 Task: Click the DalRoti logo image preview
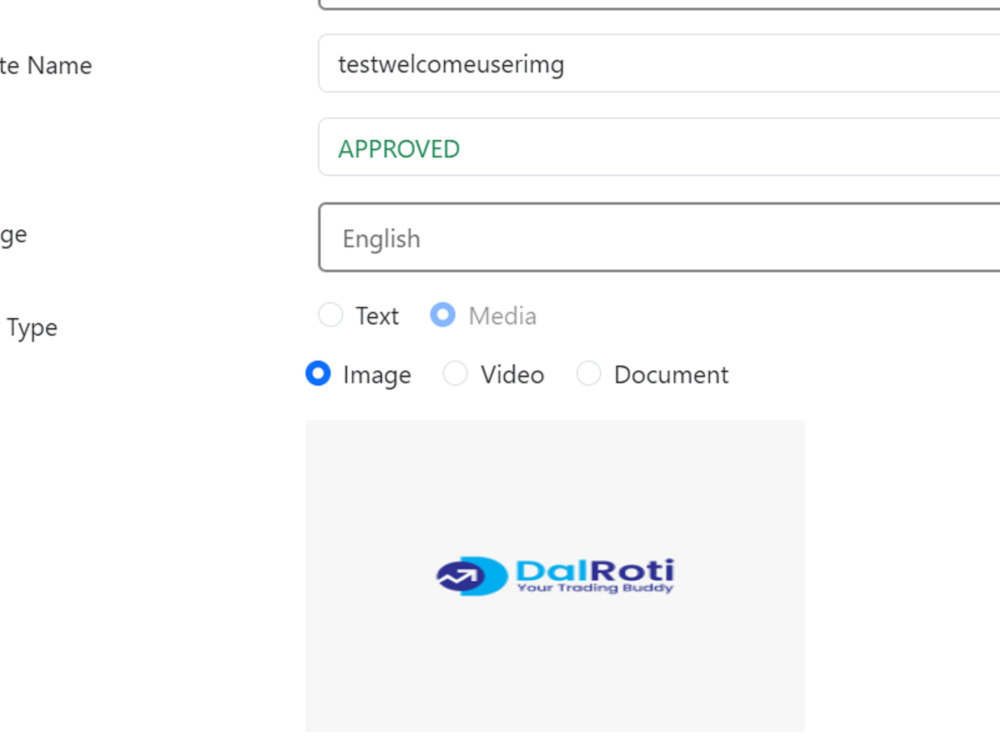point(555,576)
